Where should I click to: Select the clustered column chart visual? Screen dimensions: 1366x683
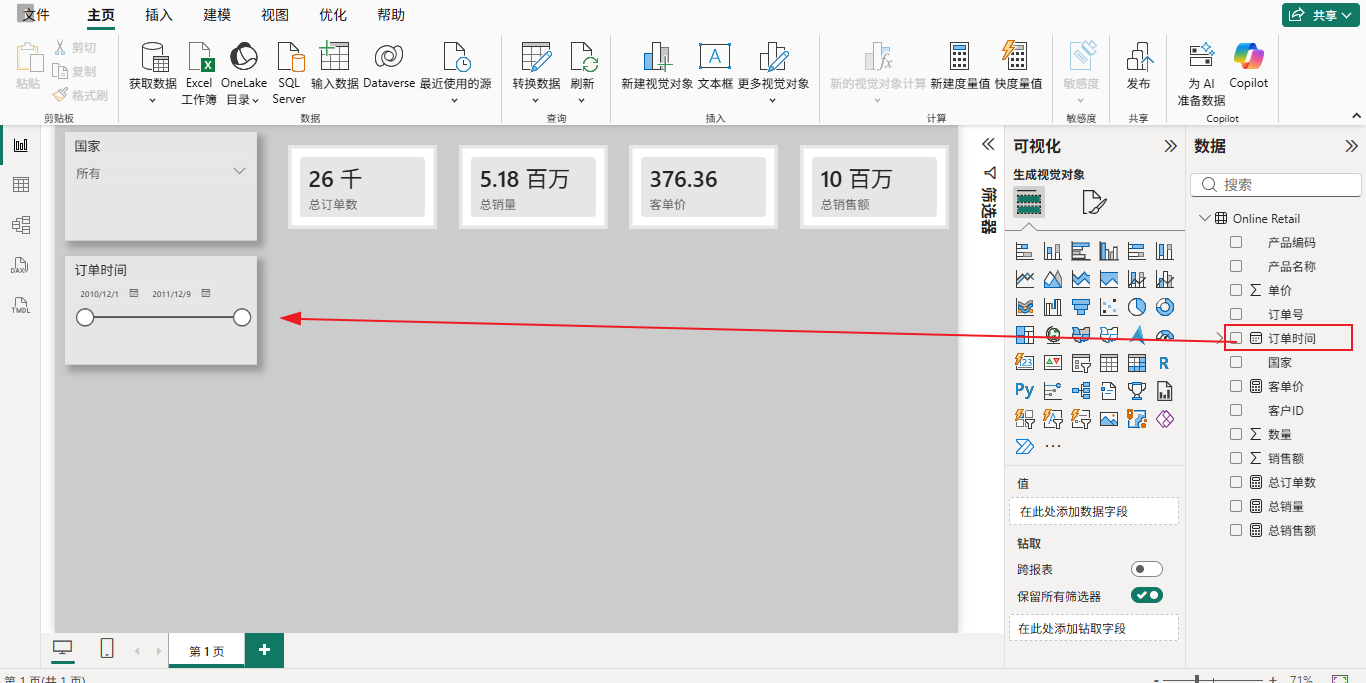pyautogui.click(x=1108, y=251)
